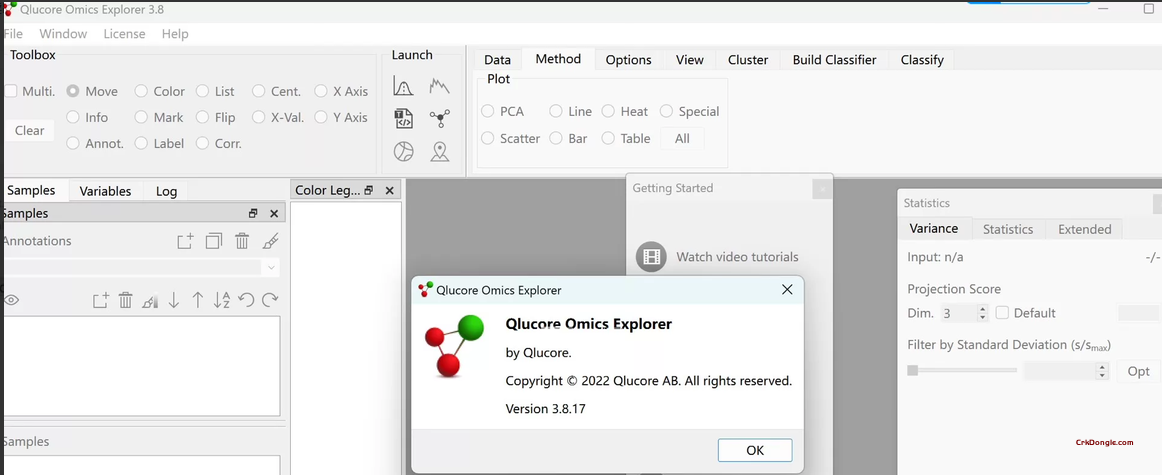This screenshot has width=1162, height=475.
Task: Undo with counterclockwise arrow icon
Action: [x=246, y=300]
